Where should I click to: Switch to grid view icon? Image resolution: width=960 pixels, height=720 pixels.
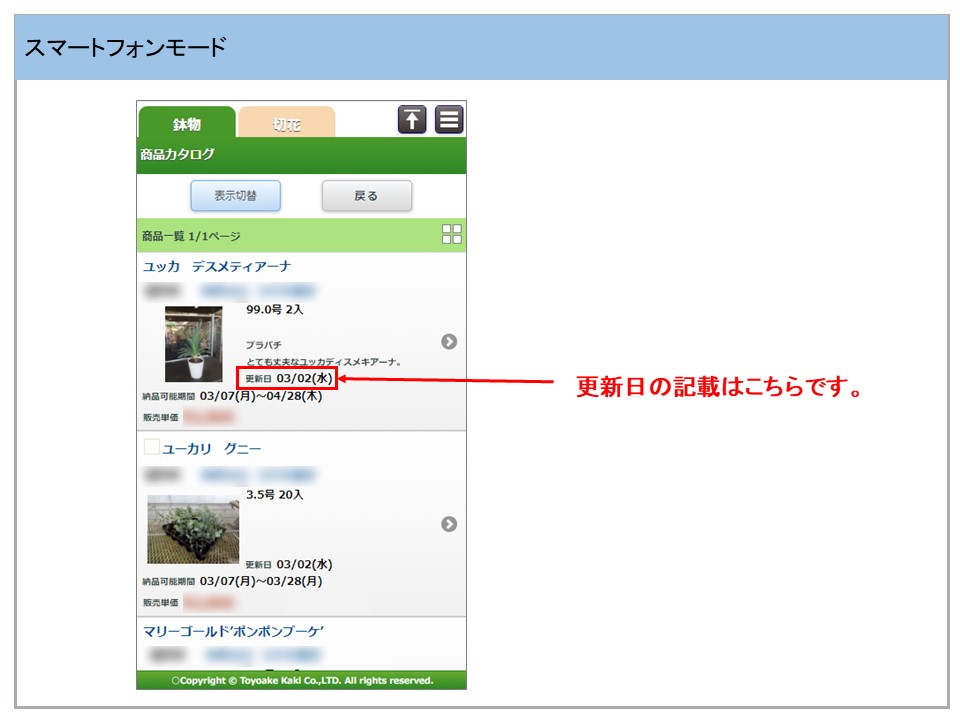pyautogui.click(x=451, y=235)
